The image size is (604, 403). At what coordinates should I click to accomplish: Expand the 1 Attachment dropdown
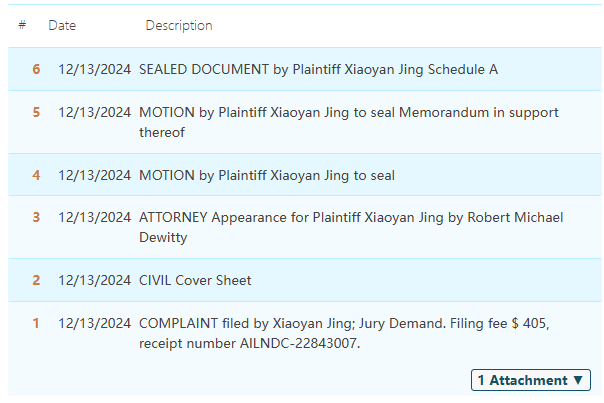pyautogui.click(x=530, y=380)
